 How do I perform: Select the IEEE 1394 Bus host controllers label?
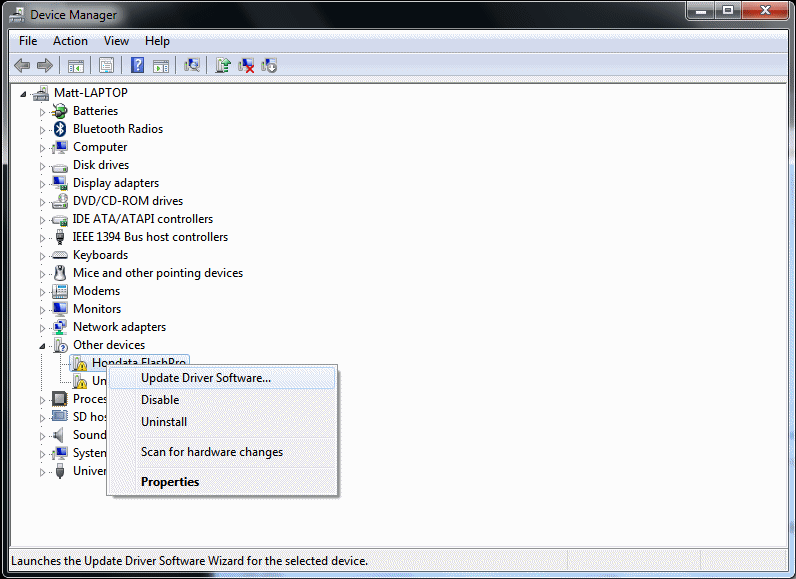tap(150, 237)
